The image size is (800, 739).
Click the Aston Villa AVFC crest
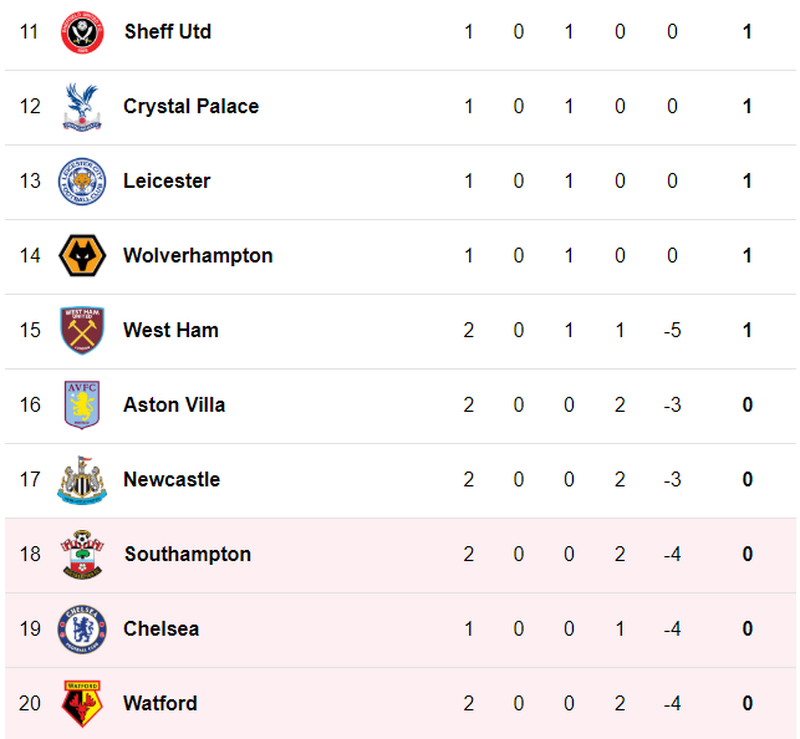pyautogui.click(x=82, y=405)
